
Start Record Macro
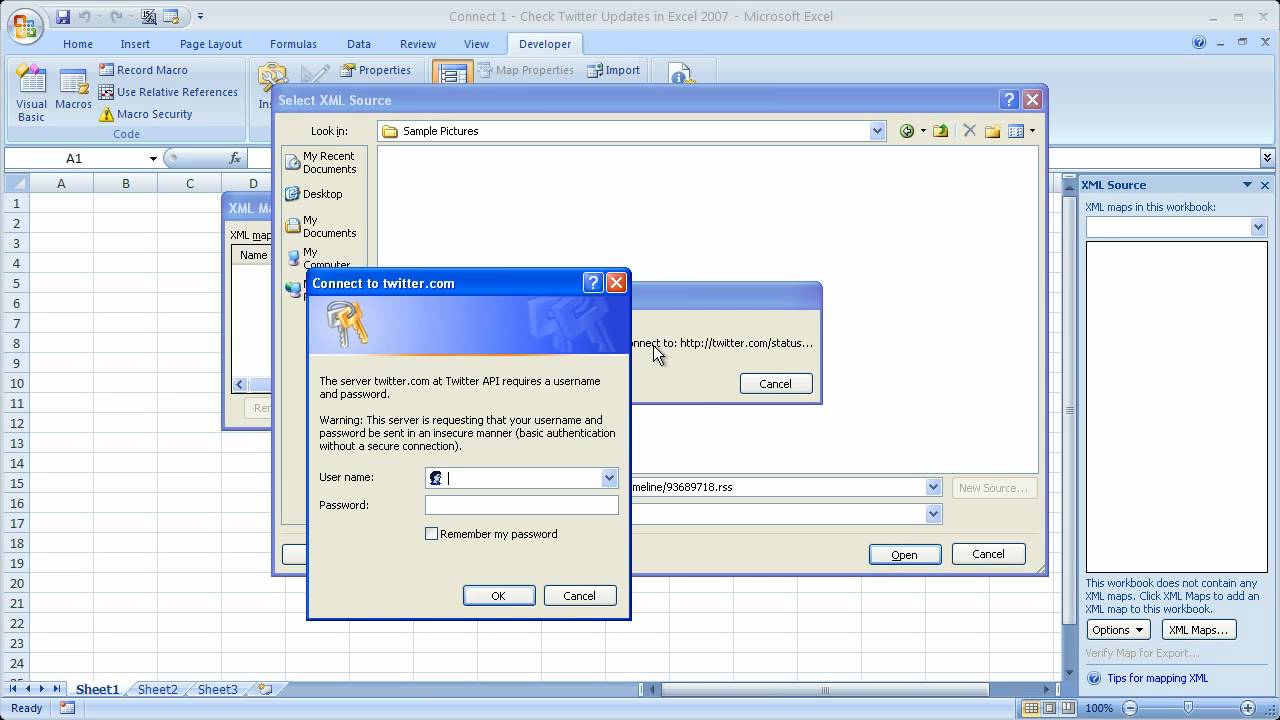pos(143,70)
